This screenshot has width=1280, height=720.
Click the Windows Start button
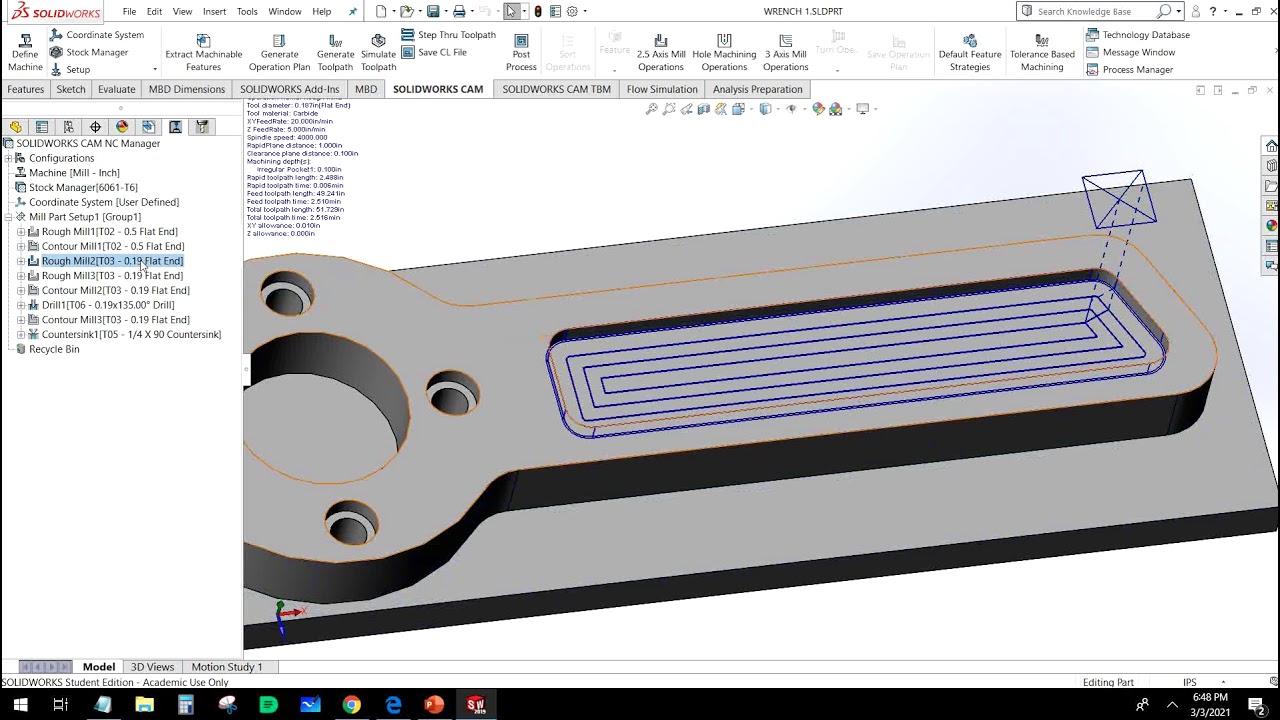(x=20, y=705)
